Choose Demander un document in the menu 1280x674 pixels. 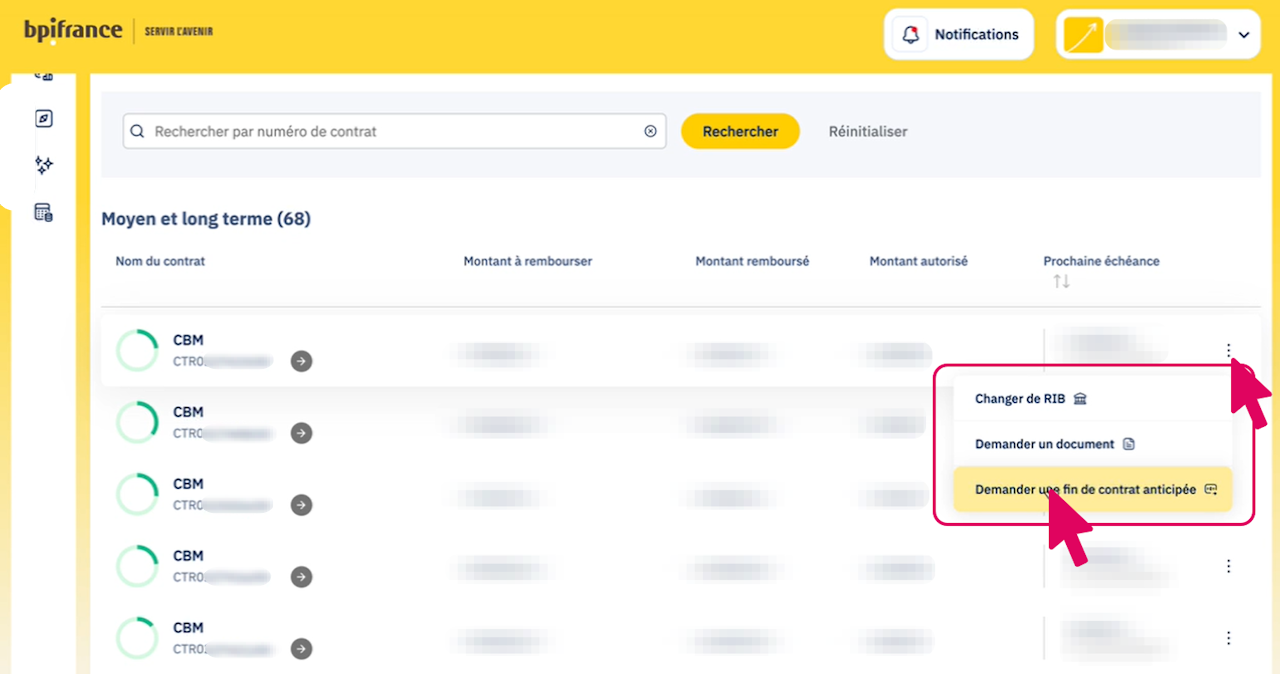coord(1054,444)
